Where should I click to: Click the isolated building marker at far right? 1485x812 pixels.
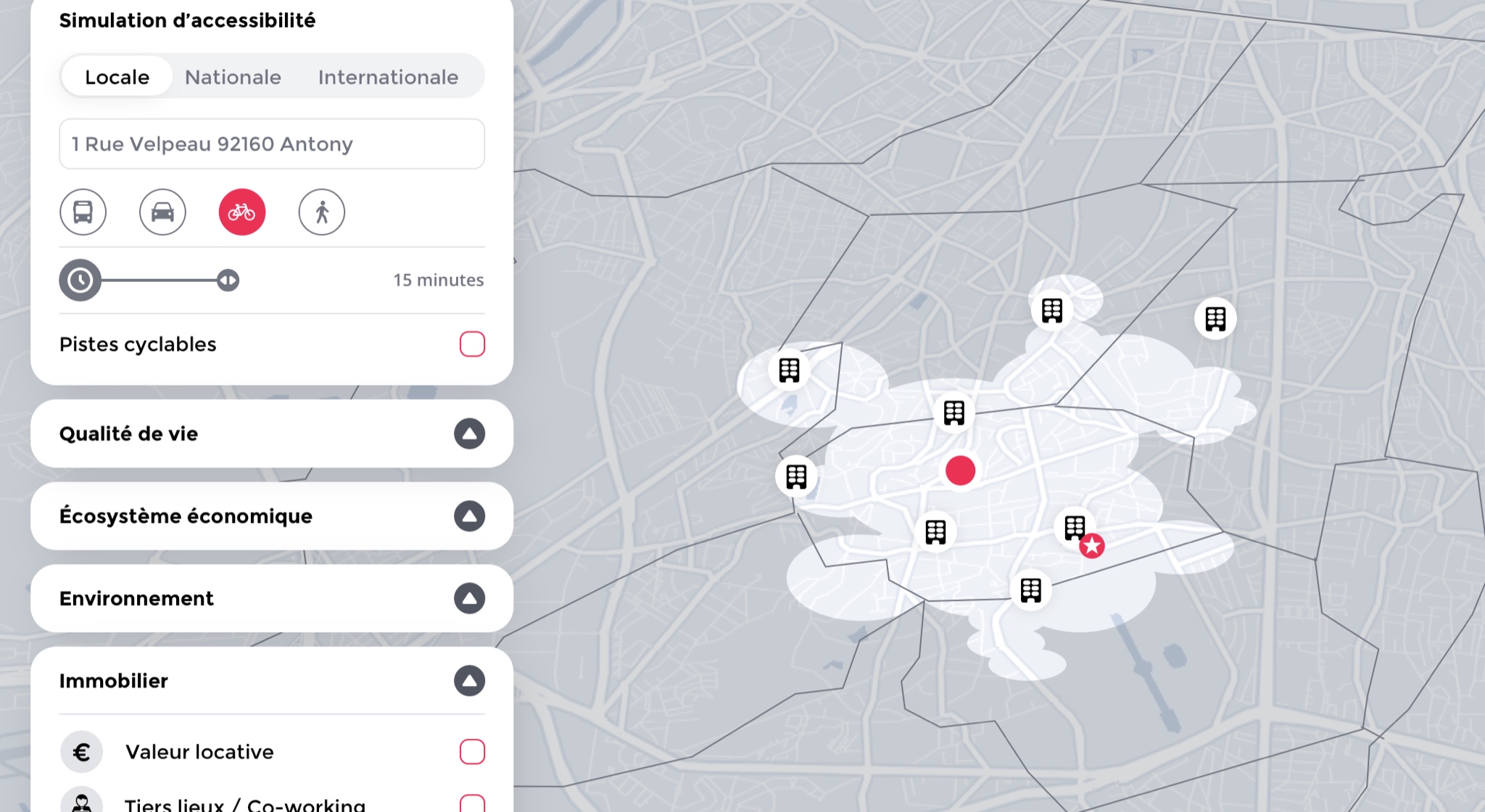1215,318
